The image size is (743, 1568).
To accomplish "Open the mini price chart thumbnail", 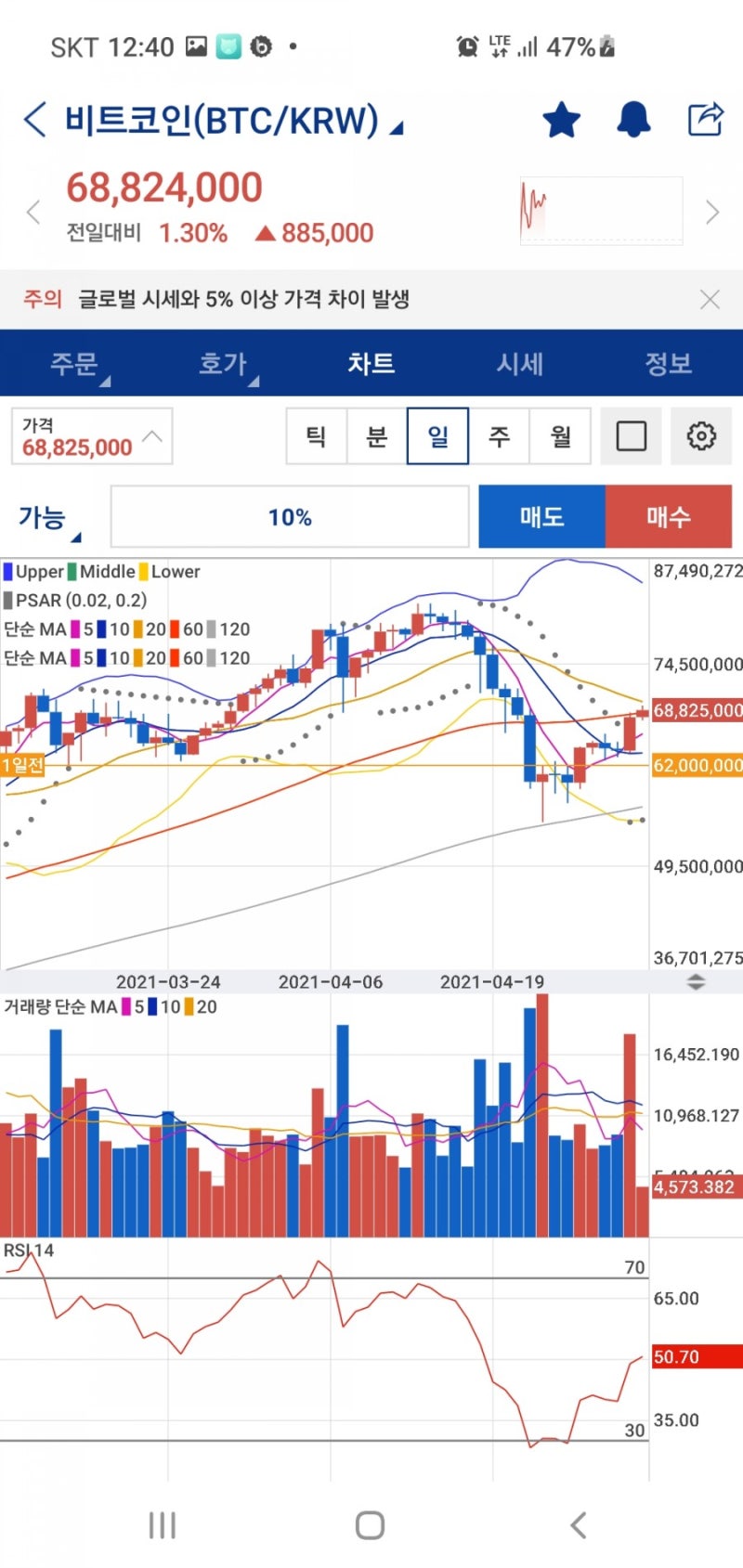I will point(601,211).
